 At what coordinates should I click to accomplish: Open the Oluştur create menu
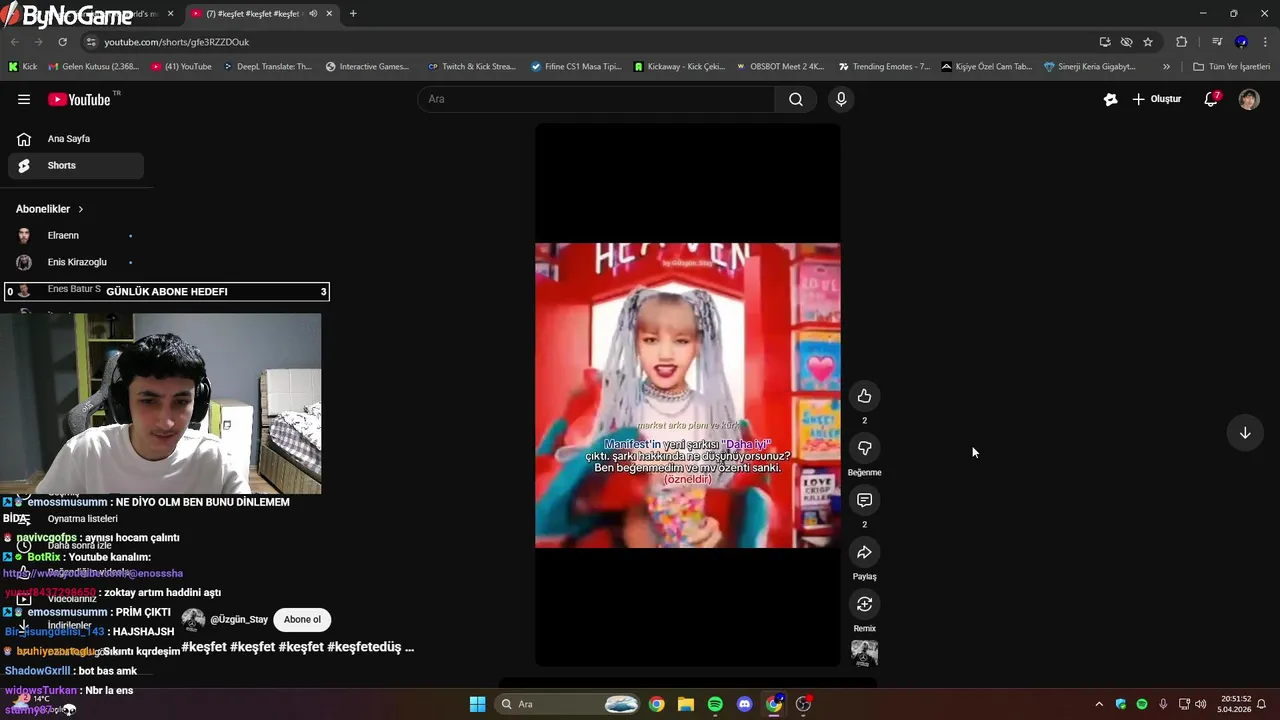pos(1157,99)
